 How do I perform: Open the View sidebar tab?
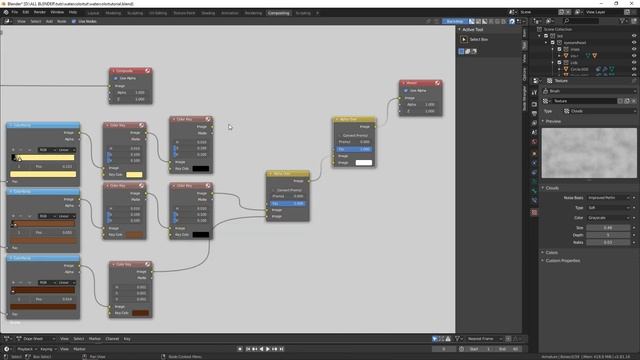pyautogui.click(x=524, y=58)
